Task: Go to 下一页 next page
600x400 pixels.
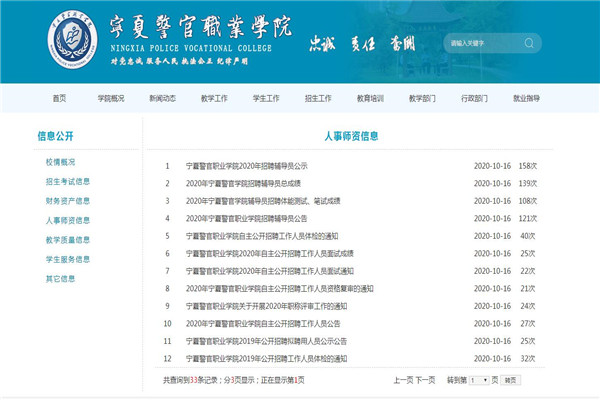Action: [x=425, y=380]
